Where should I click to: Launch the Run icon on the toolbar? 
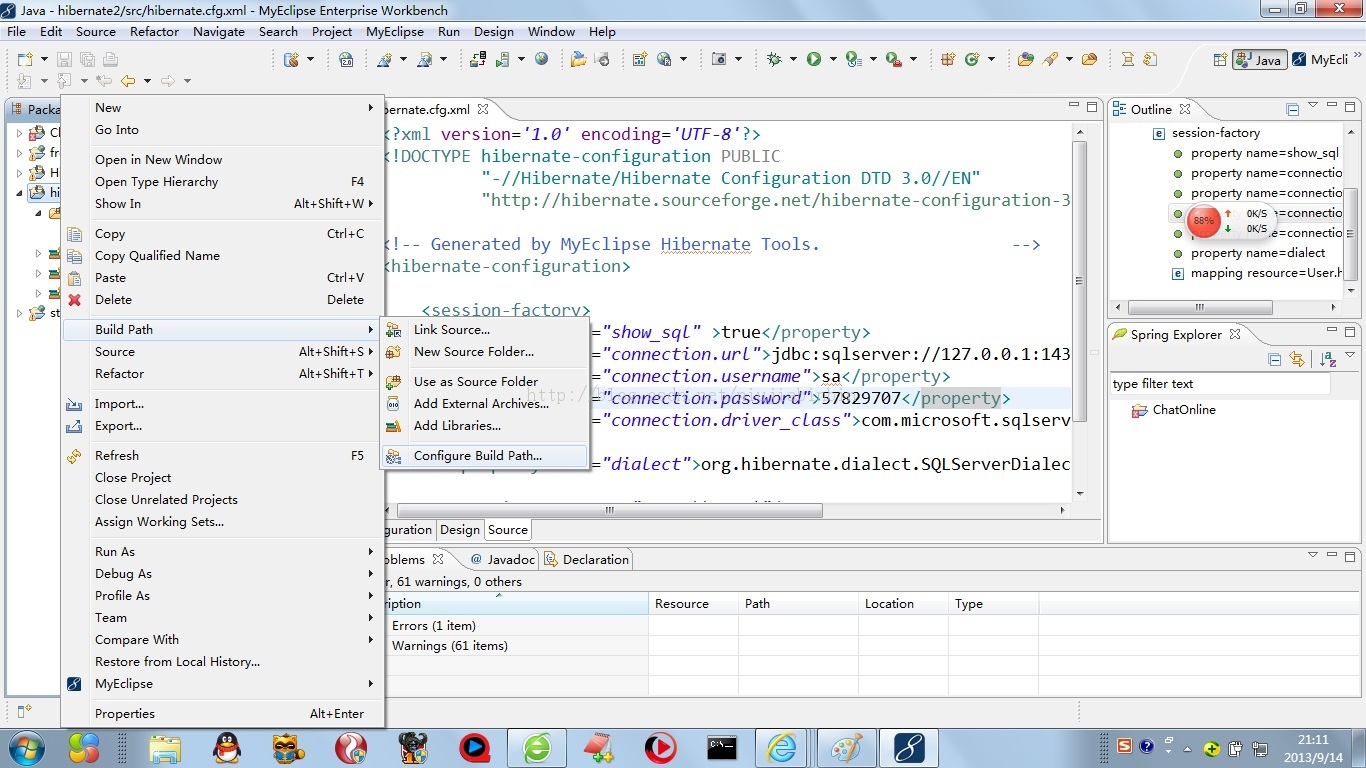tap(812, 59)
